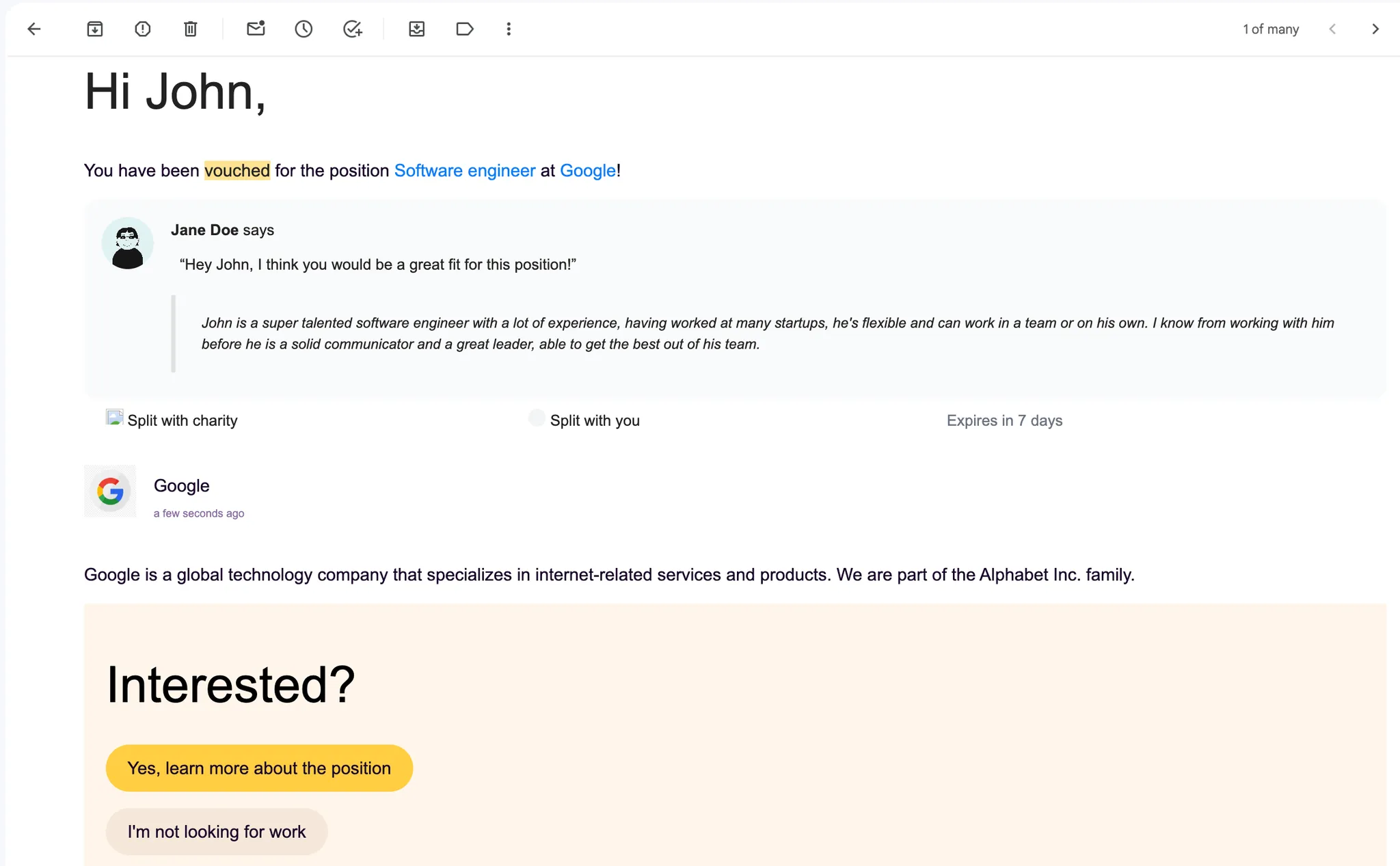This screenshot has width=1400, height=866.
Task: Click I'm not looking for work
Action: (x=217, y=832)
